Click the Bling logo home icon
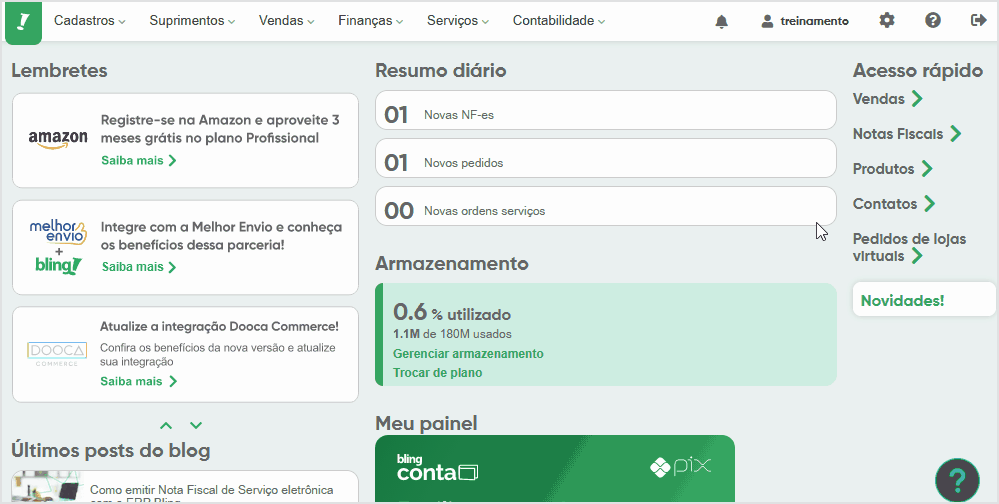 (24, 22)
